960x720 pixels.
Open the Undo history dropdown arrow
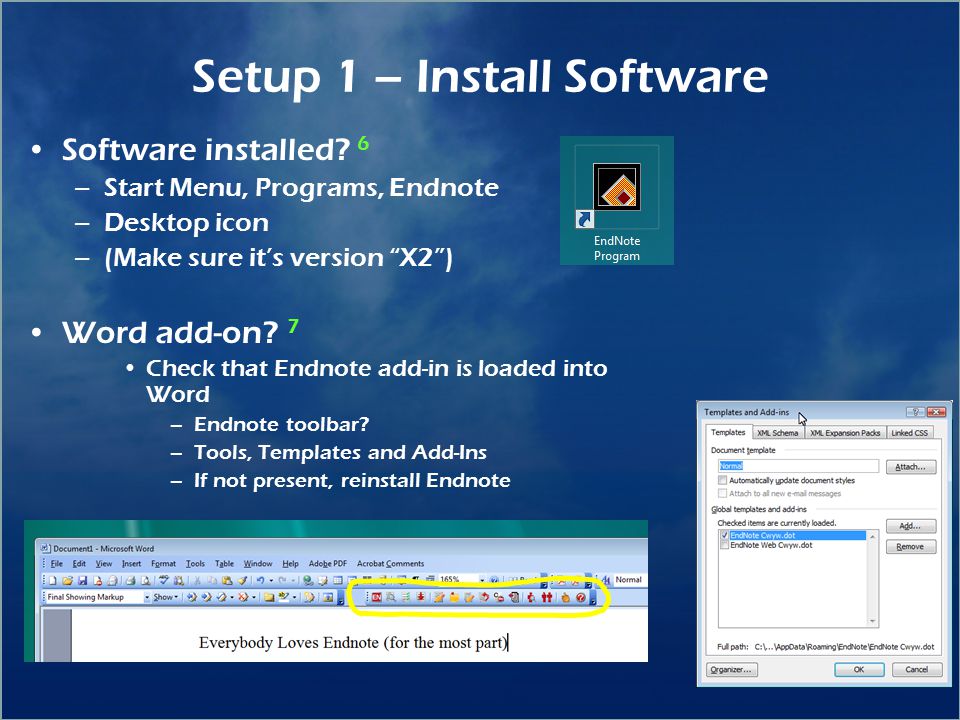(272, 580)
